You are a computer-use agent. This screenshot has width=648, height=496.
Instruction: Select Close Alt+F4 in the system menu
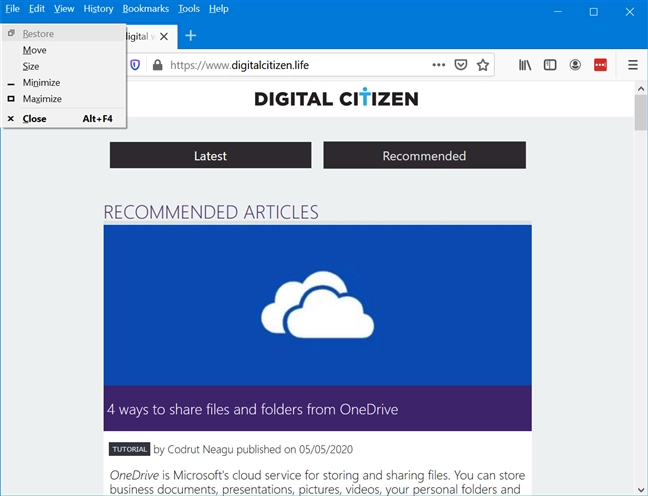point(64,119)
